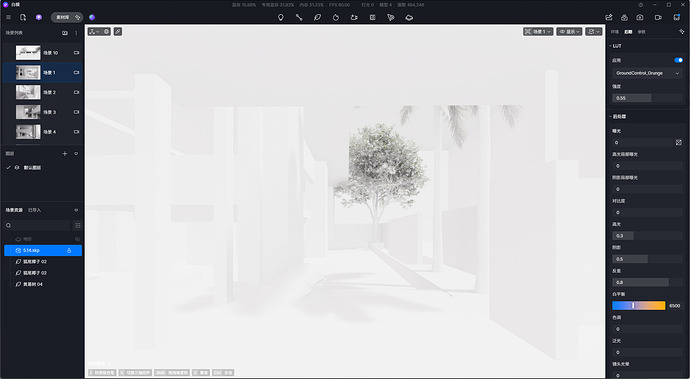
Task: Click the 曝光 exposure value field
Action: click(x=643, y=143)
